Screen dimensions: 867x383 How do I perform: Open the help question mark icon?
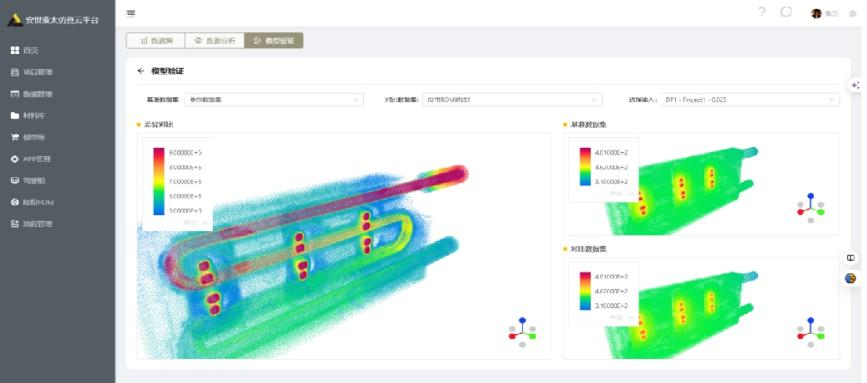pyautogui.click(x=762, y=12)
